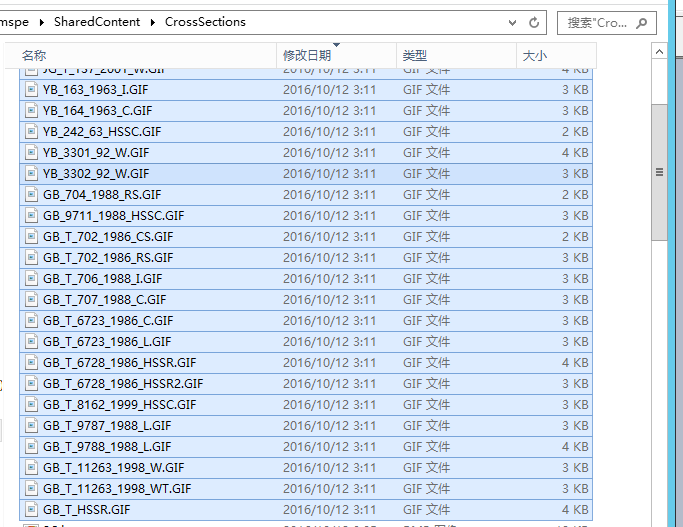This screenshot has width=683, height=527.
Task: Click the YB_163_1963_I.GIF file icon
Action: [x=31, y=90]
